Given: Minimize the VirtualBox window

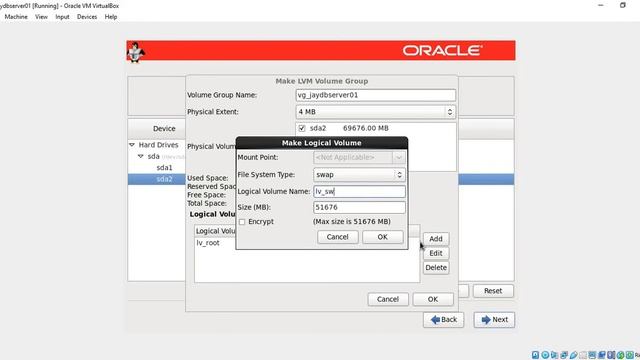Looking at the screenshot, I should point(600,5).
